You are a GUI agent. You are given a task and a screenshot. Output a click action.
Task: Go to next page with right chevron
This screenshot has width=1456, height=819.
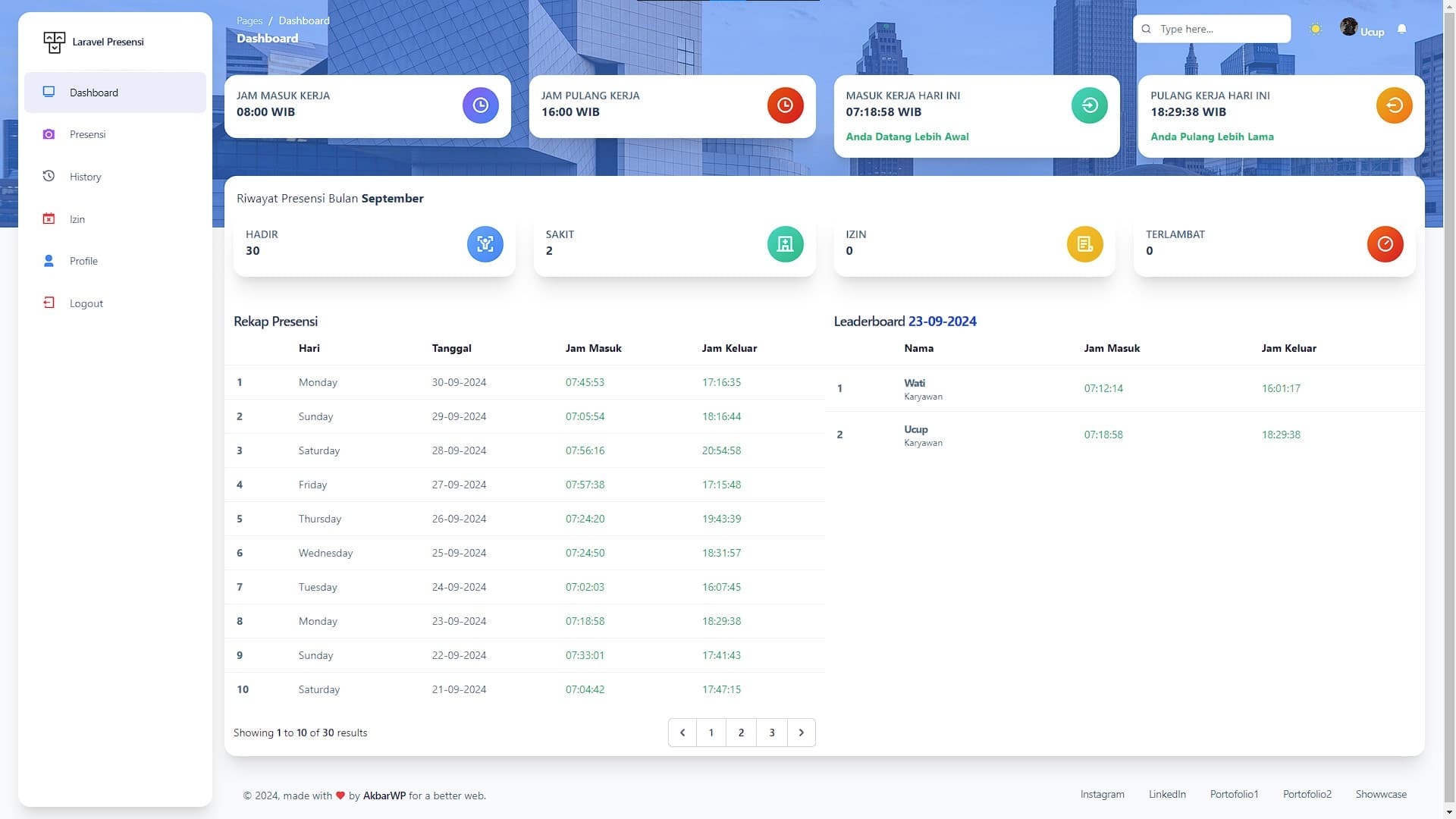[x=801, y=733]
